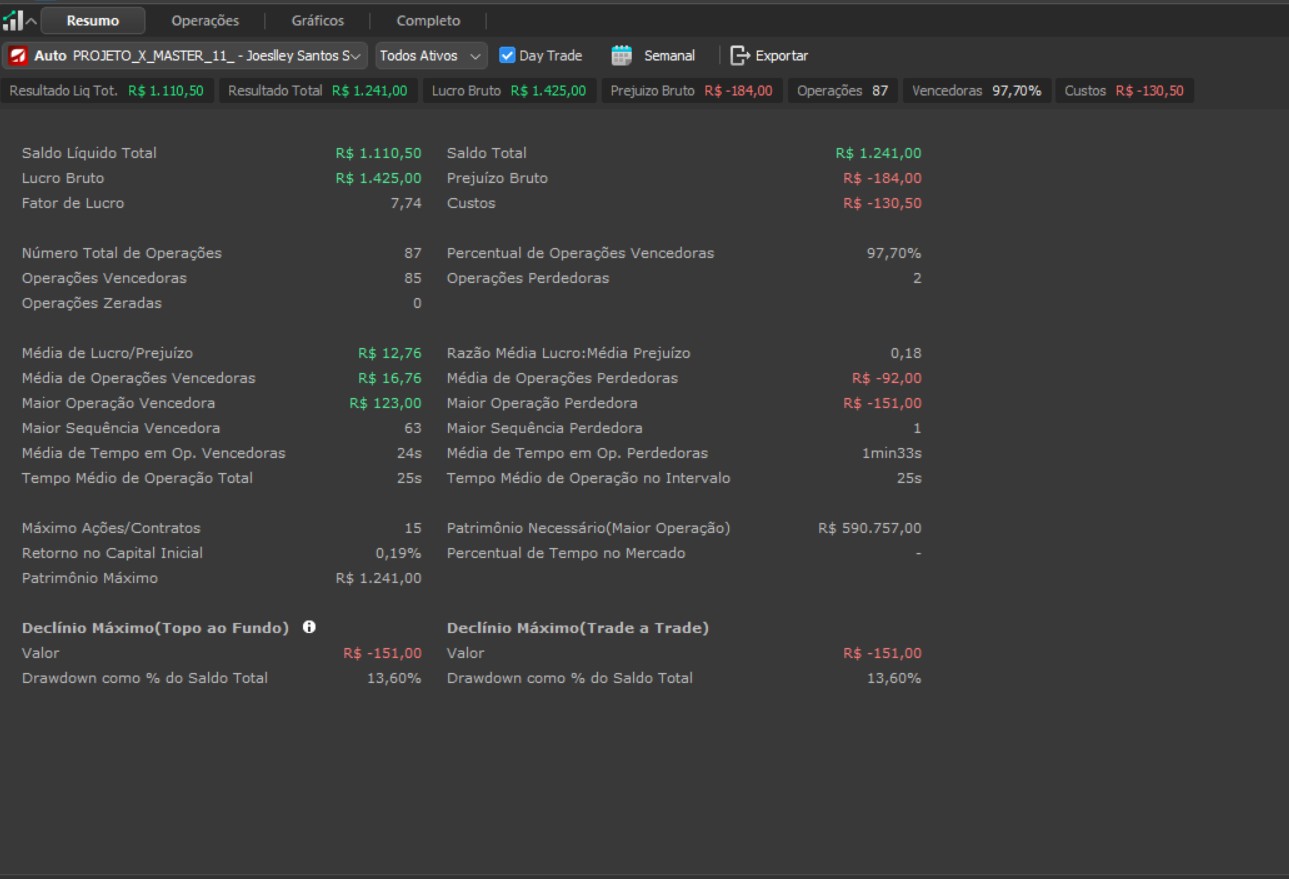Image resolution: width=1289 pixels, height=879 pixels.
Task: Click the export icon
Action: coord(740,56)
